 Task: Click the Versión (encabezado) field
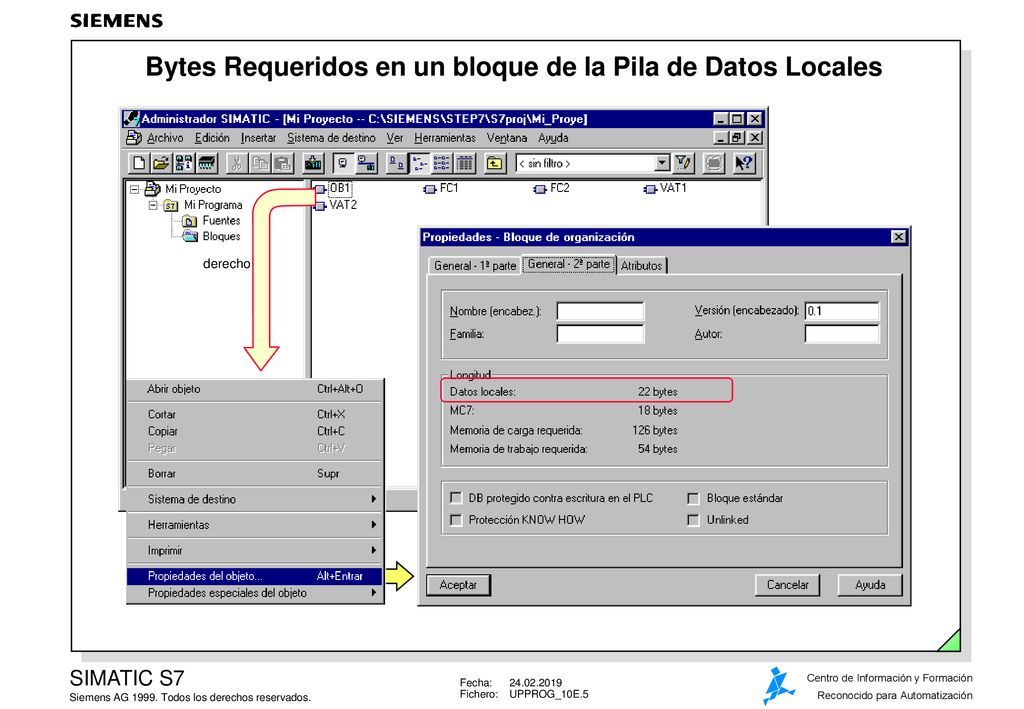[x=842, y=311]
